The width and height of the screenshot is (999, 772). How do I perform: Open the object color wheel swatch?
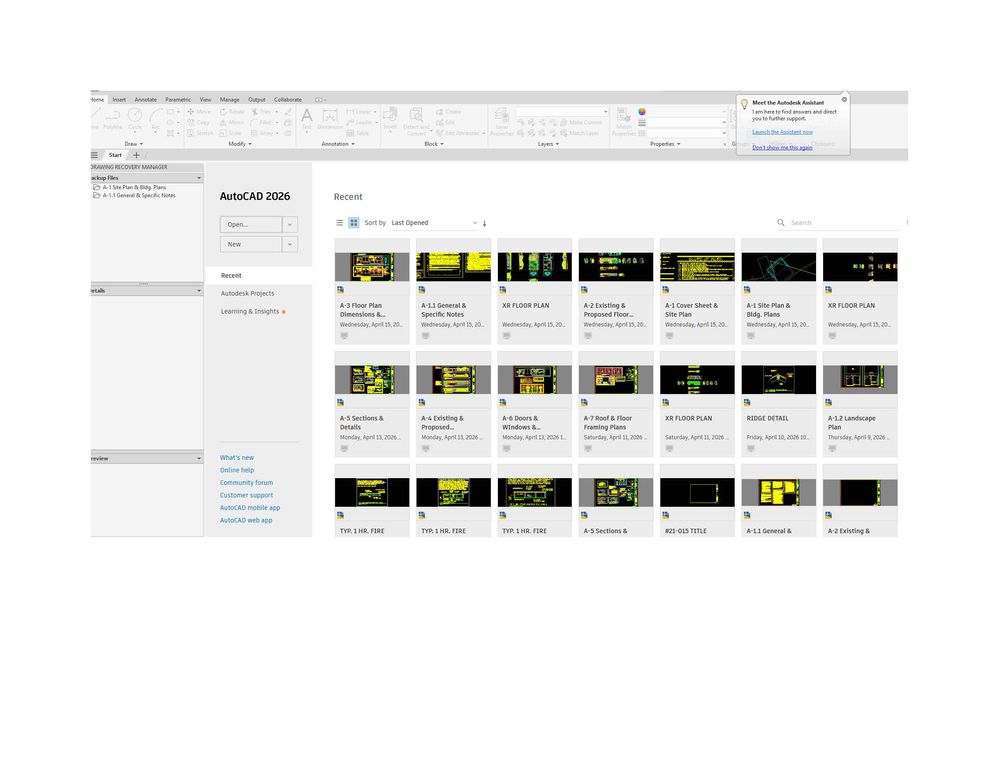pyautogui.click(x=642, y=111)
